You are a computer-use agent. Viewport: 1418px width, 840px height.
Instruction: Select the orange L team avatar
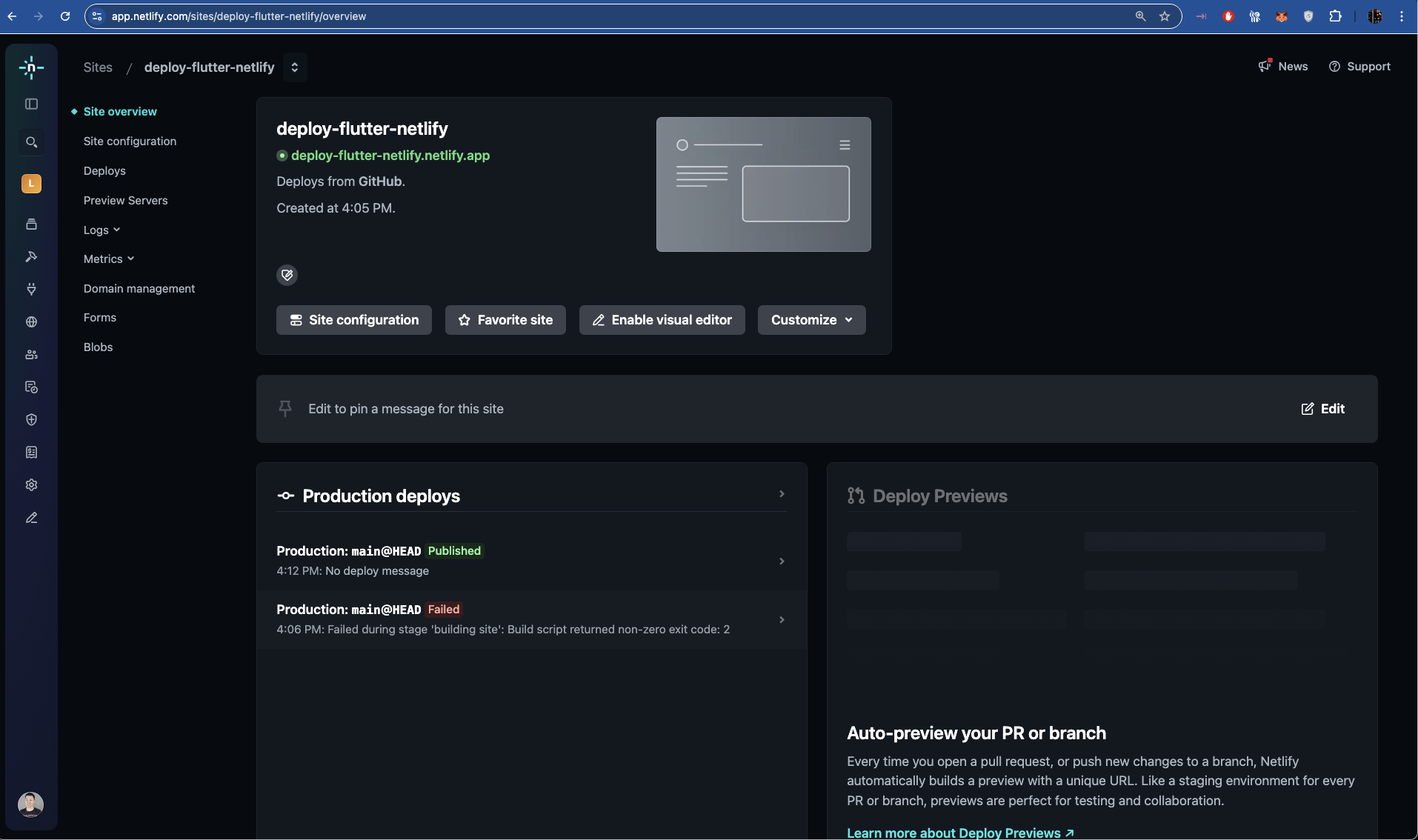[31, 184]
